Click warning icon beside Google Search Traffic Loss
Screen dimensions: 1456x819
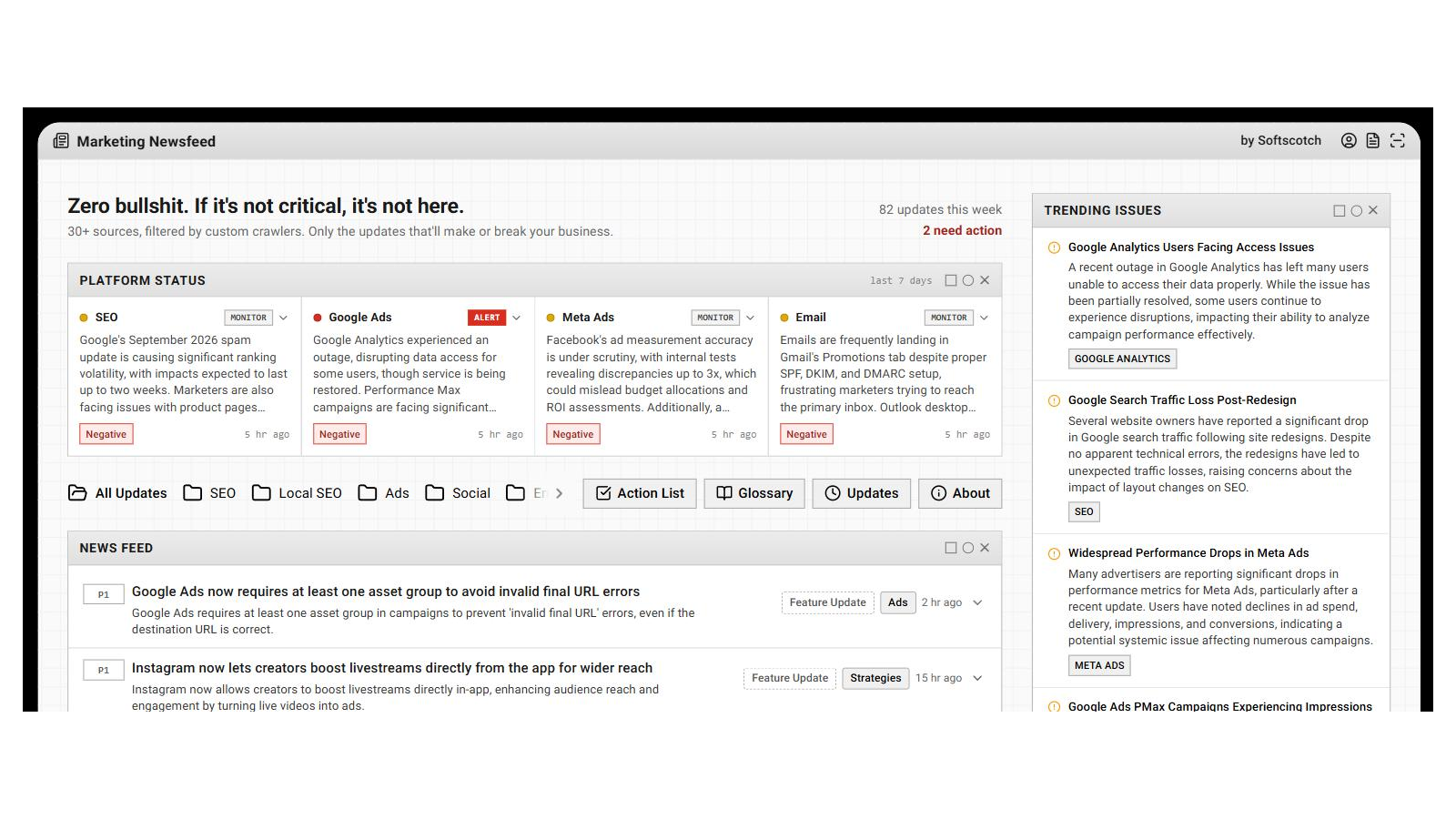tap(1054, 400)
